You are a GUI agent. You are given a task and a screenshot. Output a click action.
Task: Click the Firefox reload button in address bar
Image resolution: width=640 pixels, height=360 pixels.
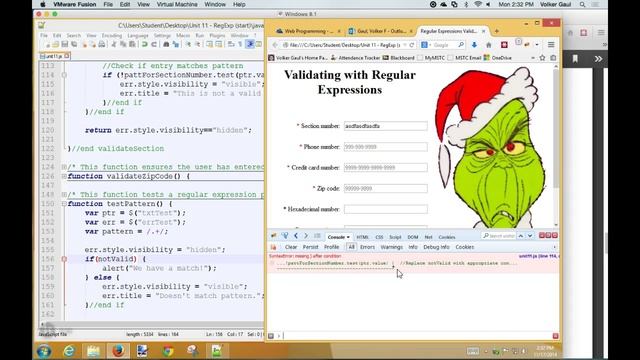[411, 45]
